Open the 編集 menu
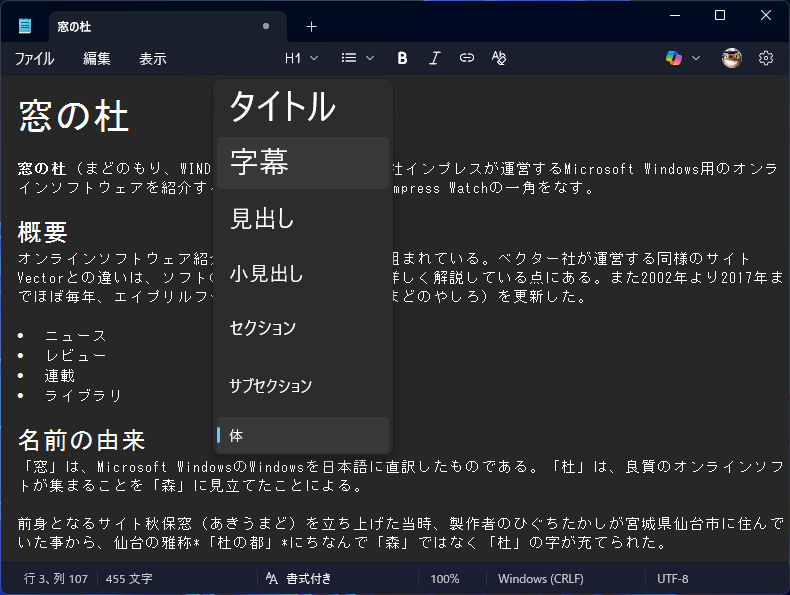Image resolution: width=790 pixels, height=595 pixels. tap(97, 58)
